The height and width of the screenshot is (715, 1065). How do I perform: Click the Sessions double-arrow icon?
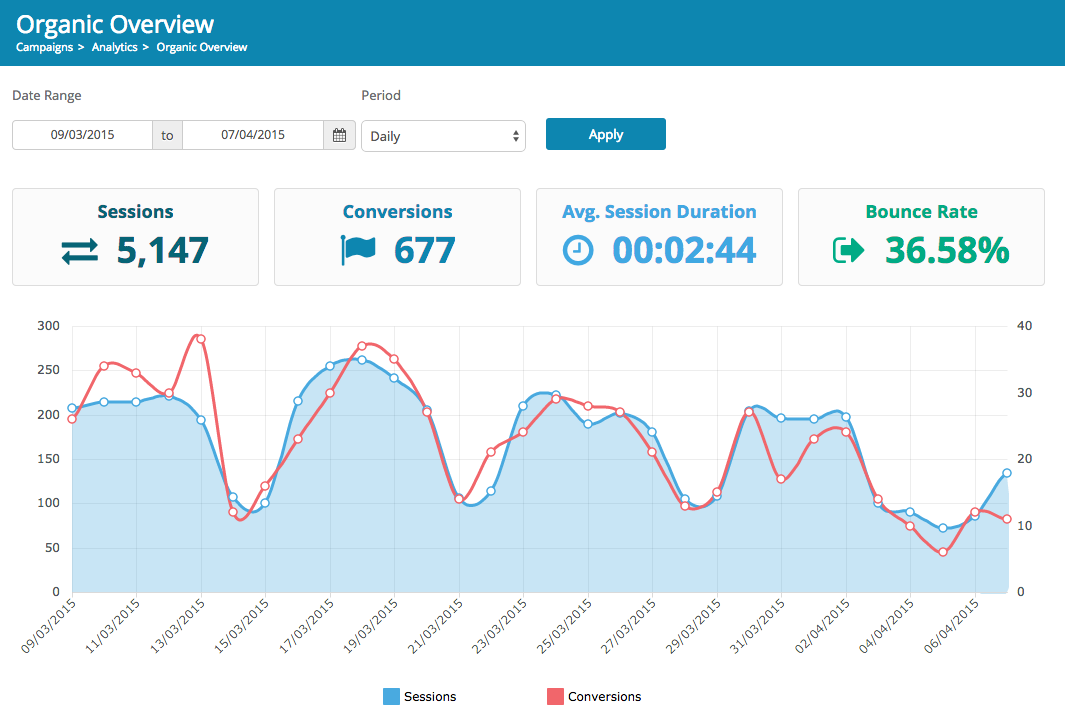[80, 251]
